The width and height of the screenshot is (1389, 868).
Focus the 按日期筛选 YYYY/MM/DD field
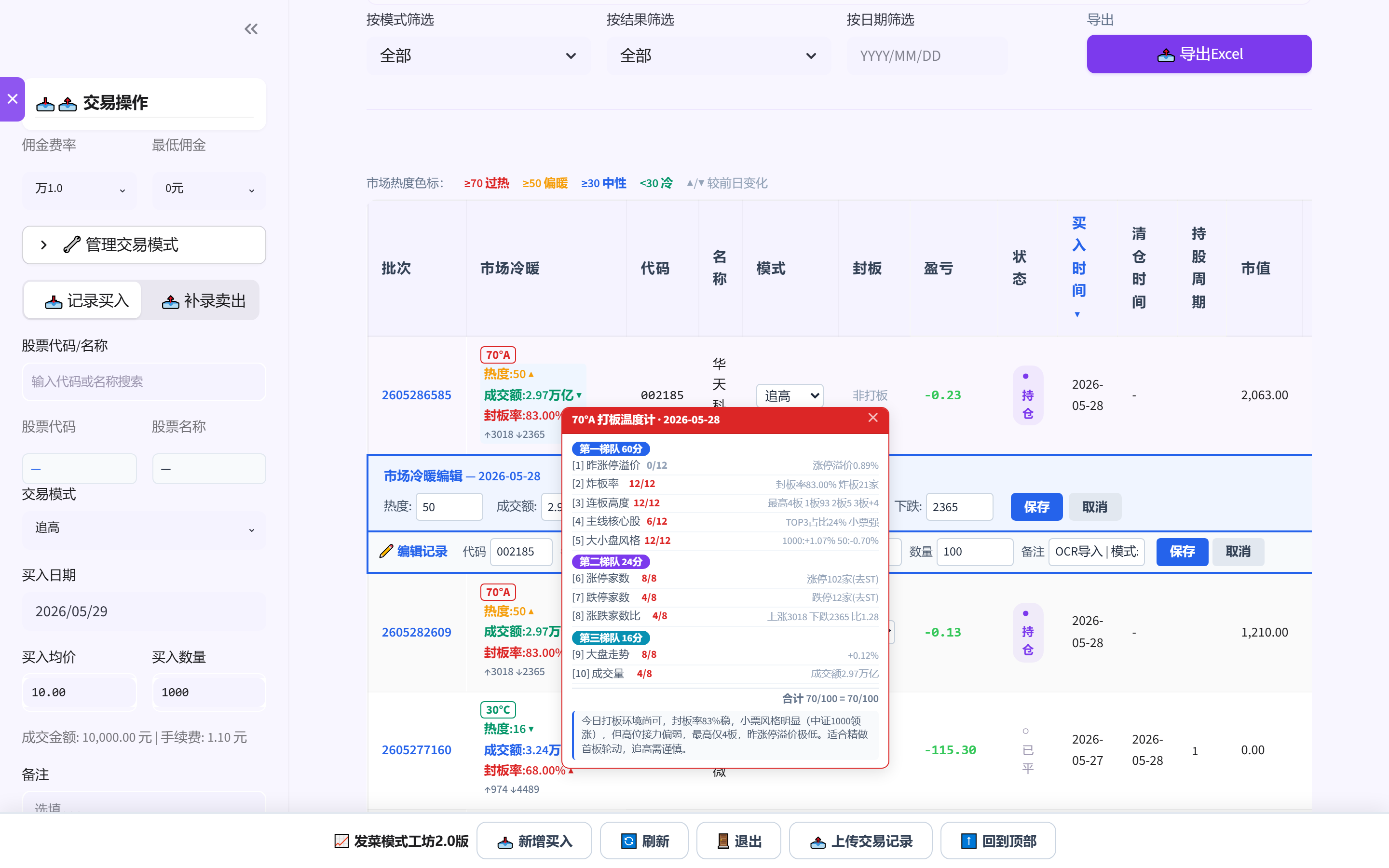point(927,55)
